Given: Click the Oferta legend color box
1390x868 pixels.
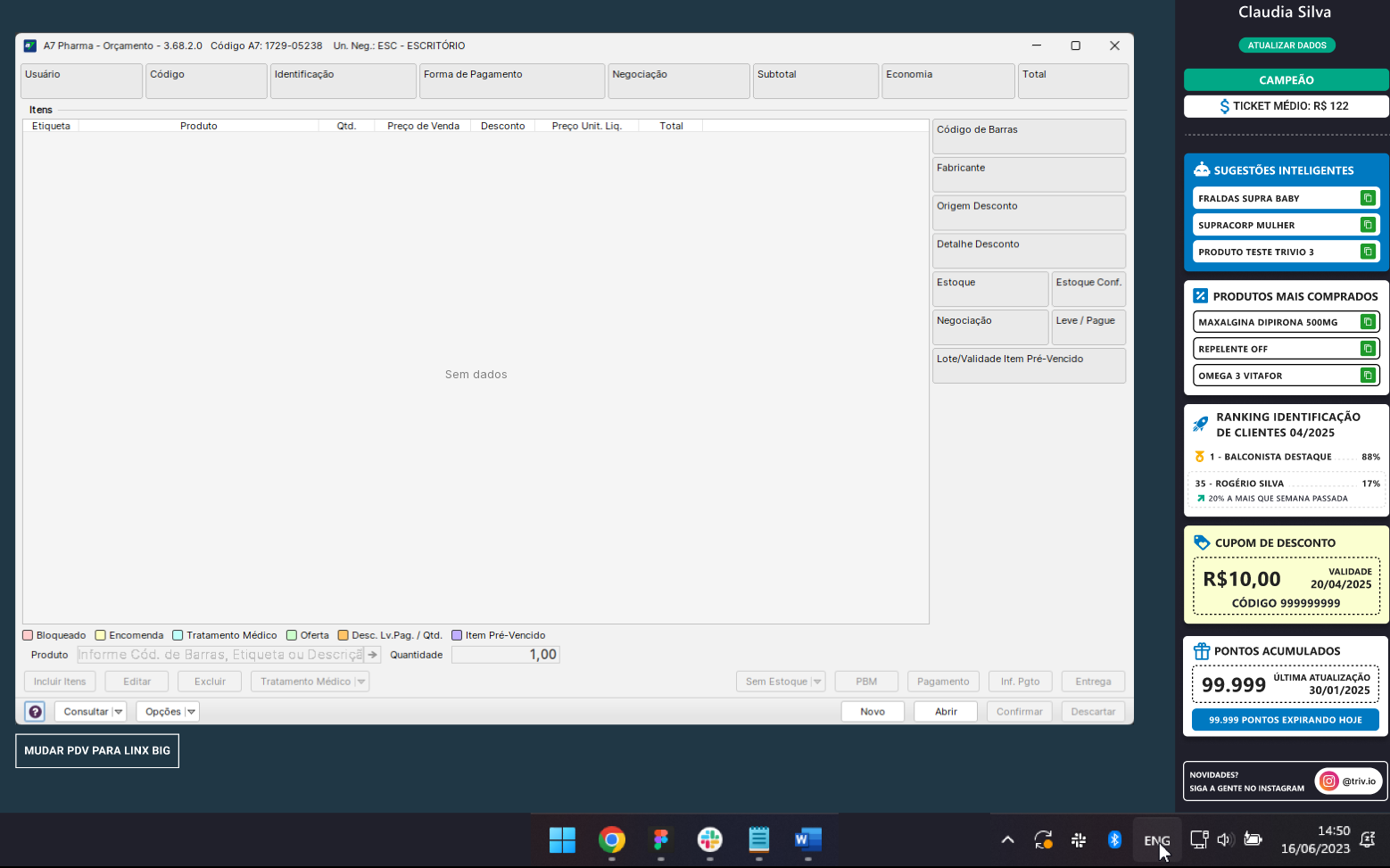Looking at the screenshot, I should tap(292, 635).
